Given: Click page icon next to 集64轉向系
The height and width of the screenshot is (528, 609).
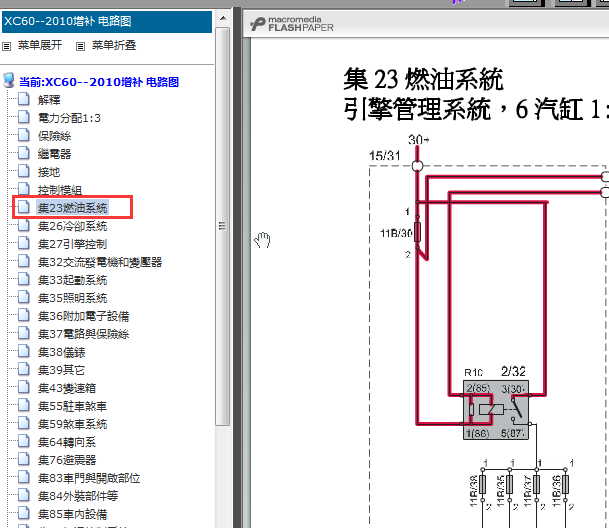Looking at the screenshot, I should (x=24, y=441).
